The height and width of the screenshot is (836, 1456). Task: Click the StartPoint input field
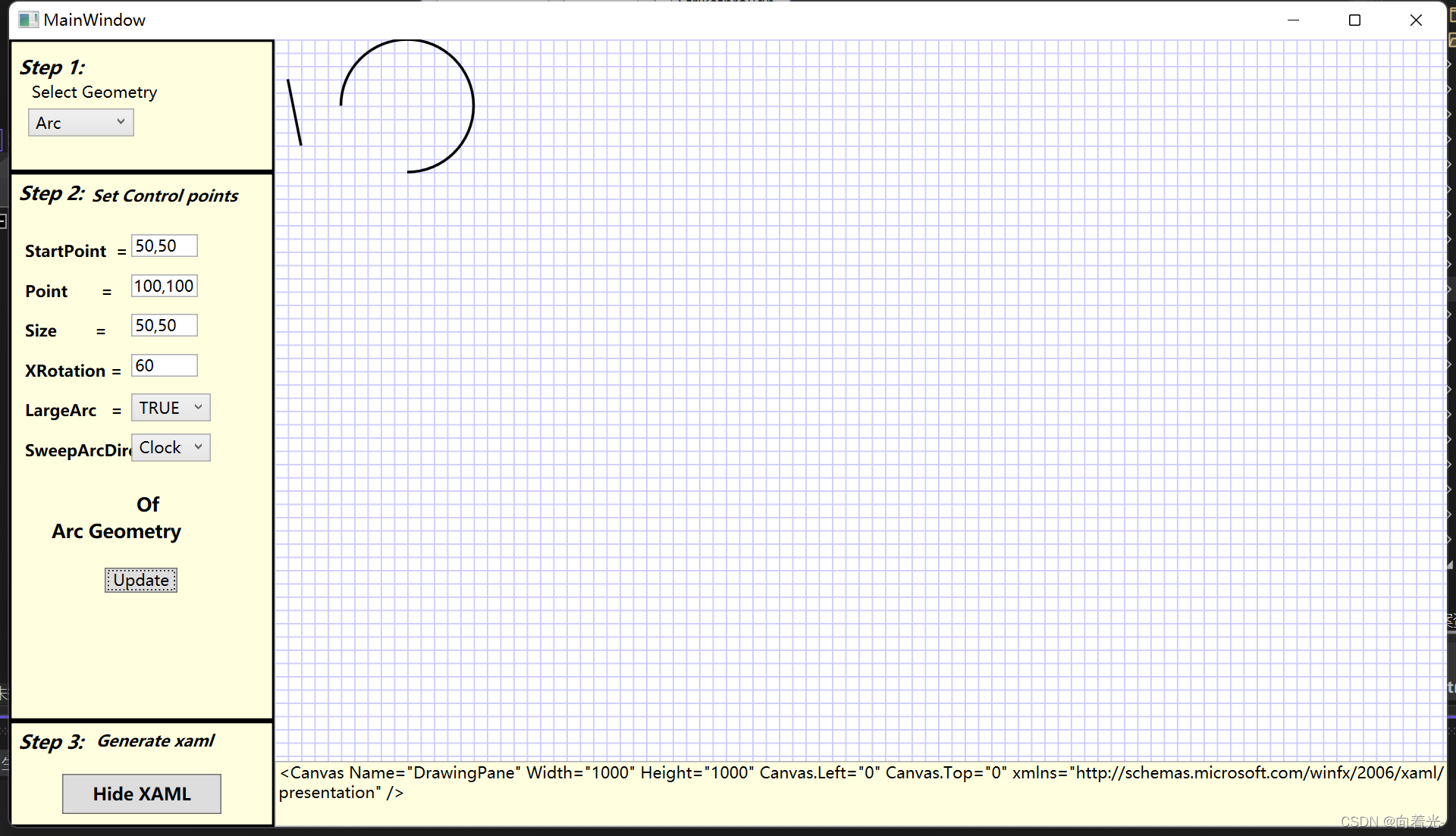point(165,246)
